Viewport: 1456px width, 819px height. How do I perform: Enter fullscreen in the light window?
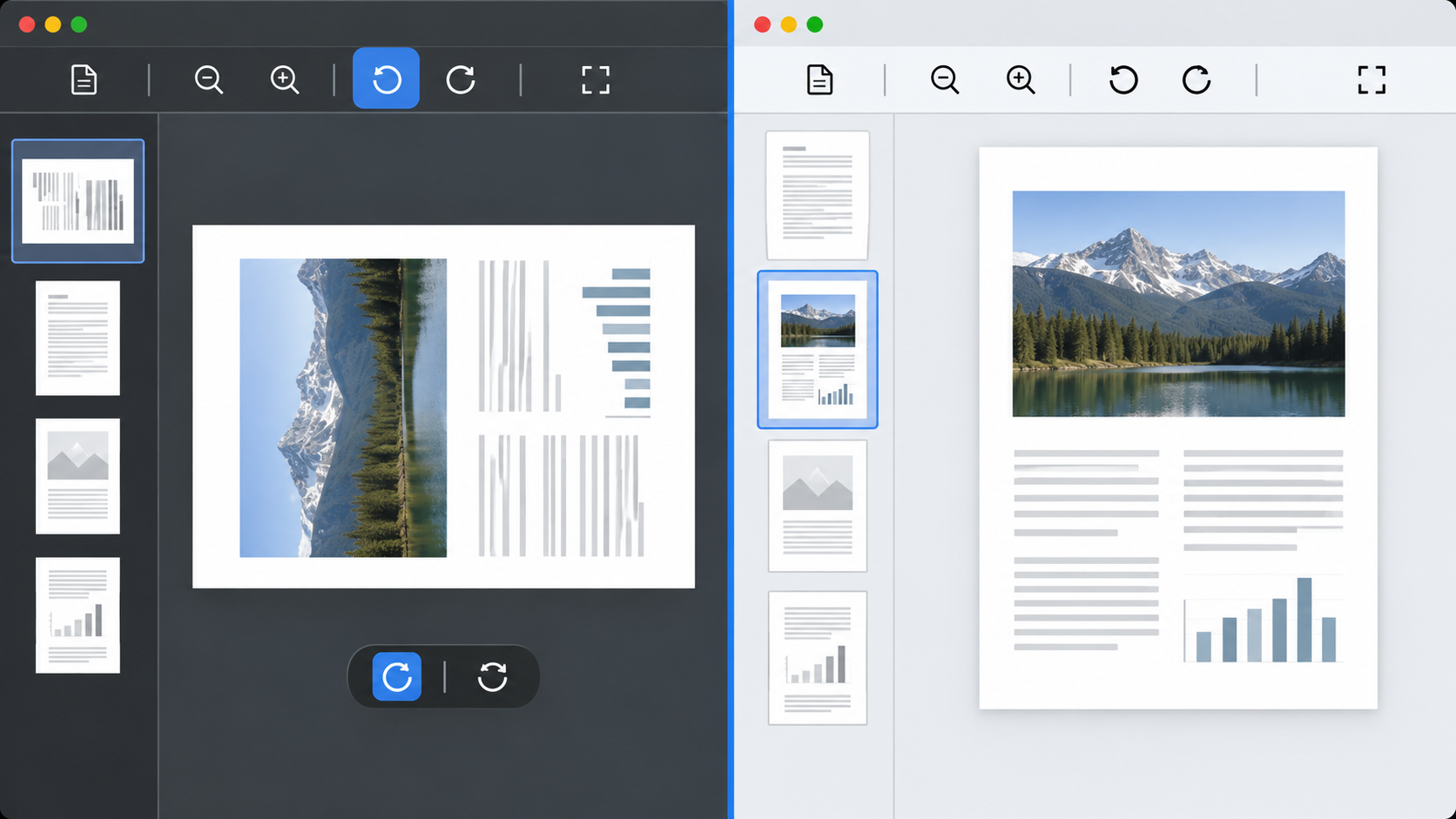tap(1372, 80)
